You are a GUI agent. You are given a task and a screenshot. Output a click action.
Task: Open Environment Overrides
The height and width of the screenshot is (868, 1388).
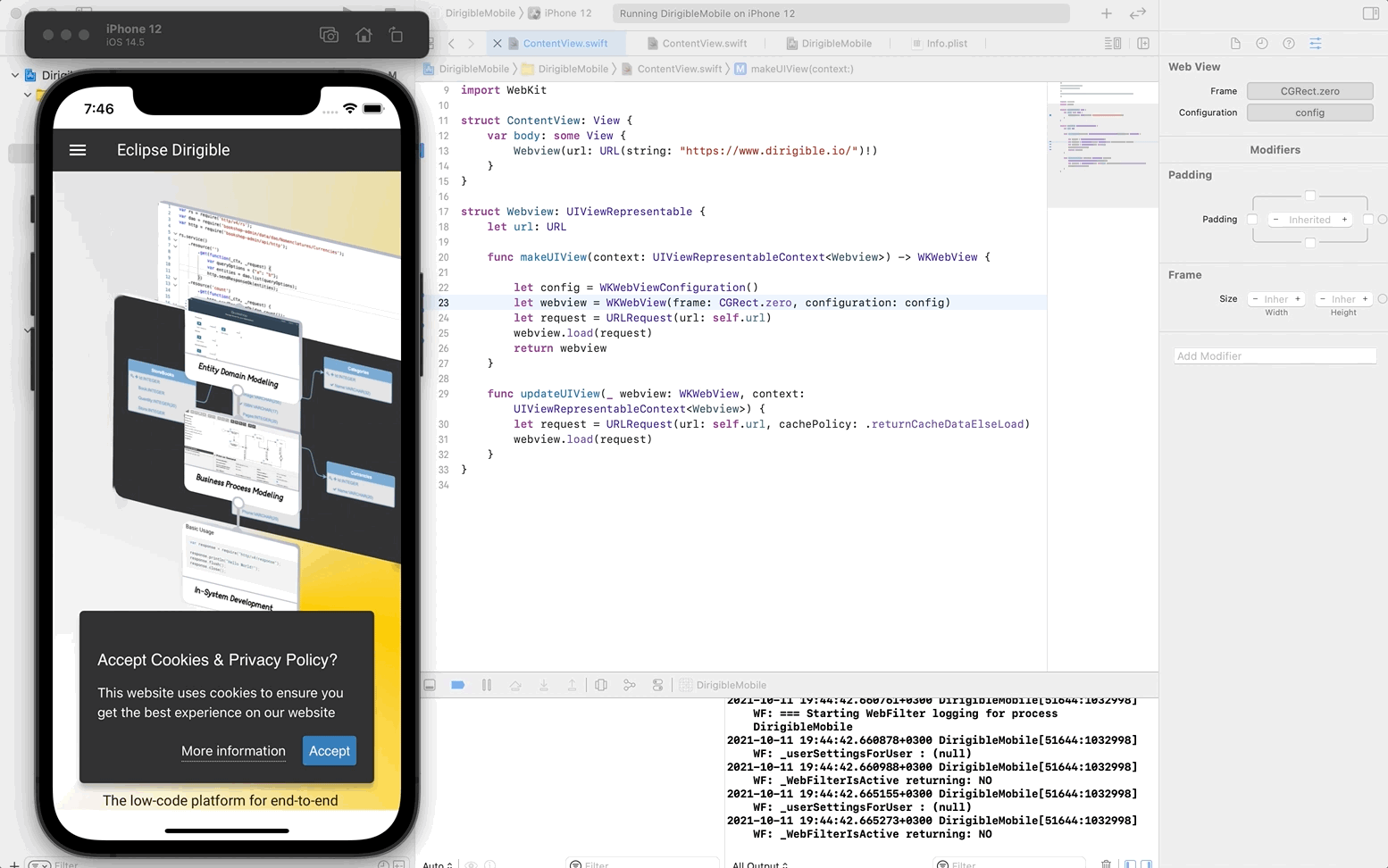point(658,685)
